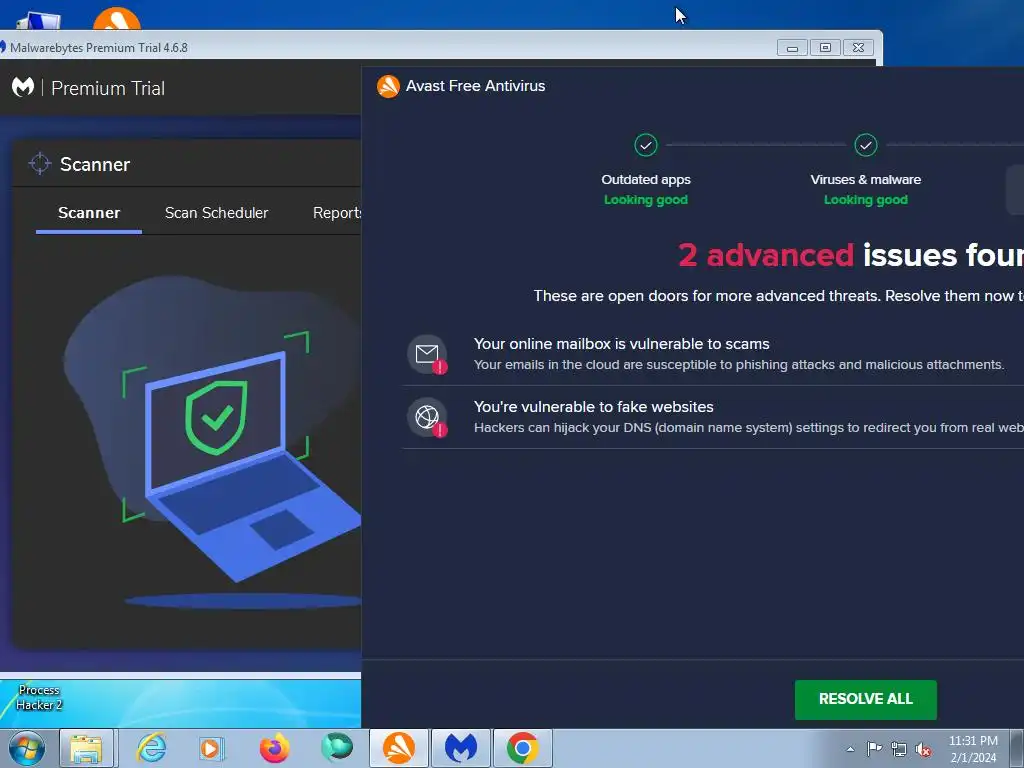Click the green globe taskbar icon
1024x768 pixels.
point(337,747)
